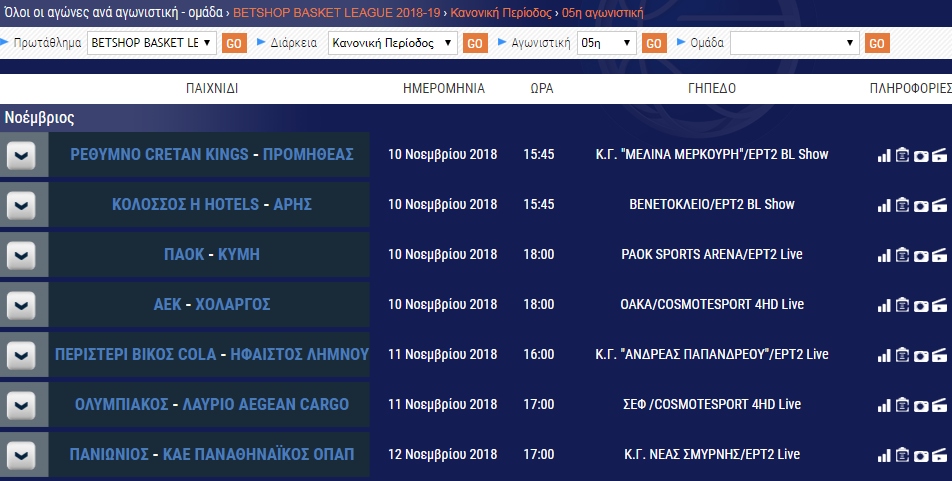Screen dimensions: 952x481
Task: Open clipboard report icon for Ολυμπιακός - Λαύριο game
Action: (x=902, y=404)
